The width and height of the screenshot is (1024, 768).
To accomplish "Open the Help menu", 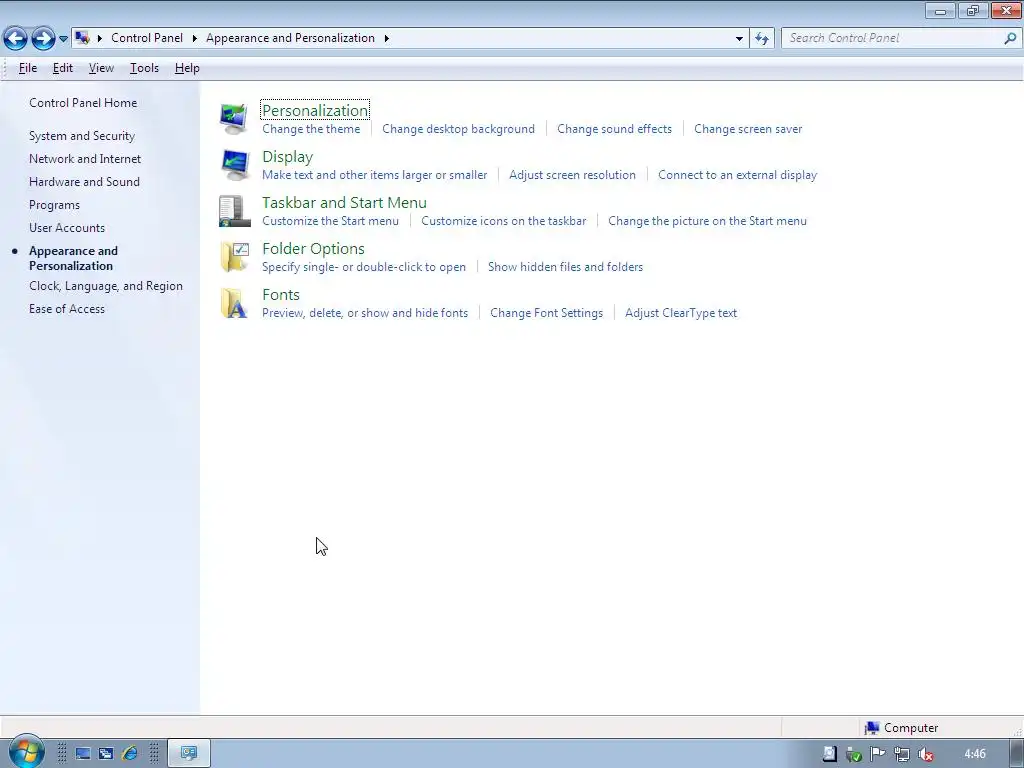I will coord(187,68).
